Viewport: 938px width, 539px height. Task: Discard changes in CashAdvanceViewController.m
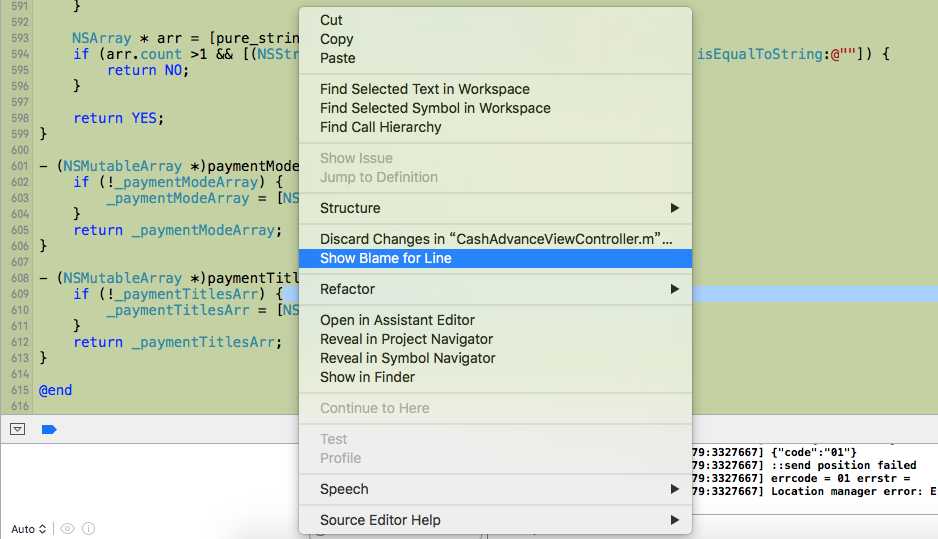496,239
